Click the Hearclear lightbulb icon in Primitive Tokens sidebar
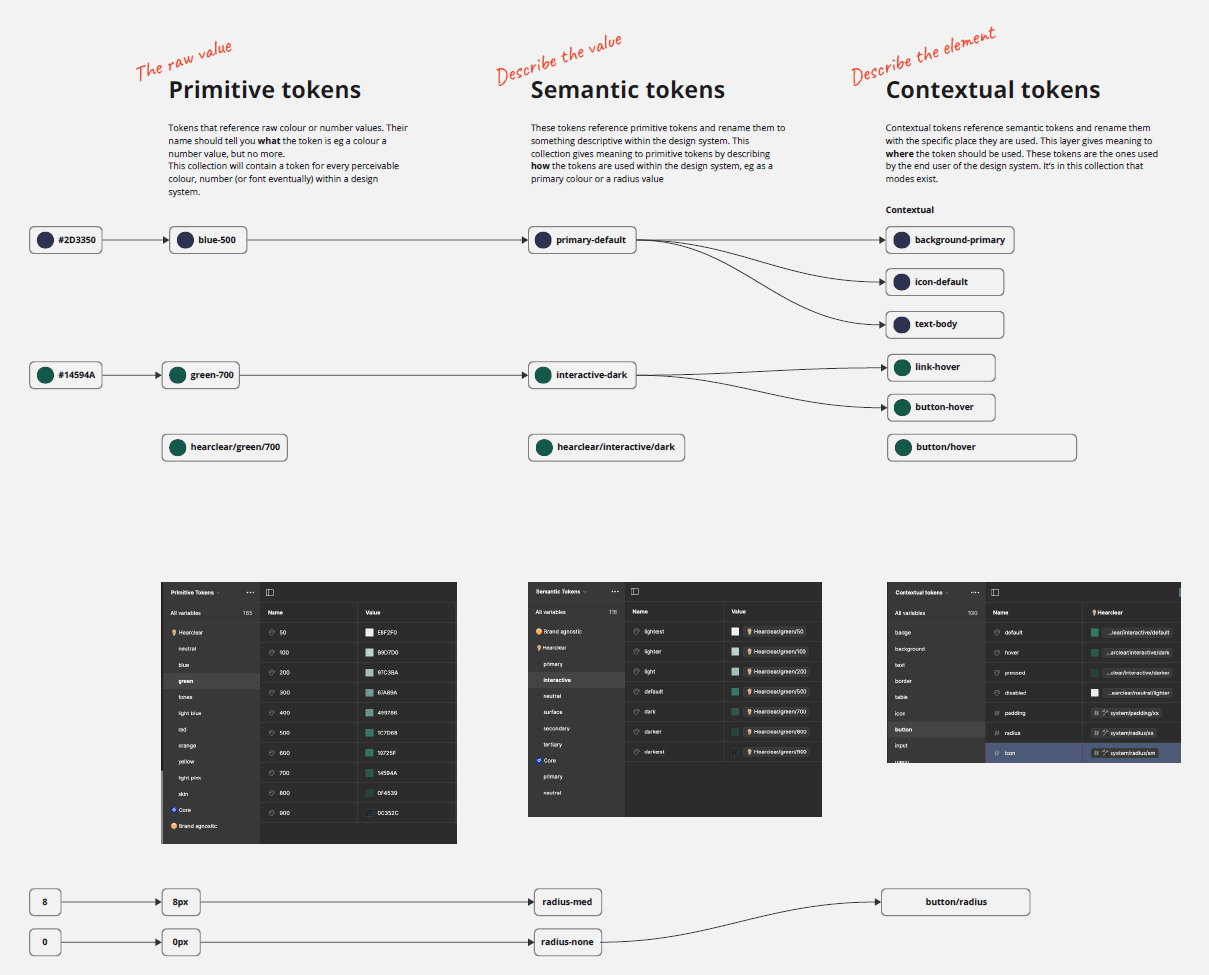 173,632
